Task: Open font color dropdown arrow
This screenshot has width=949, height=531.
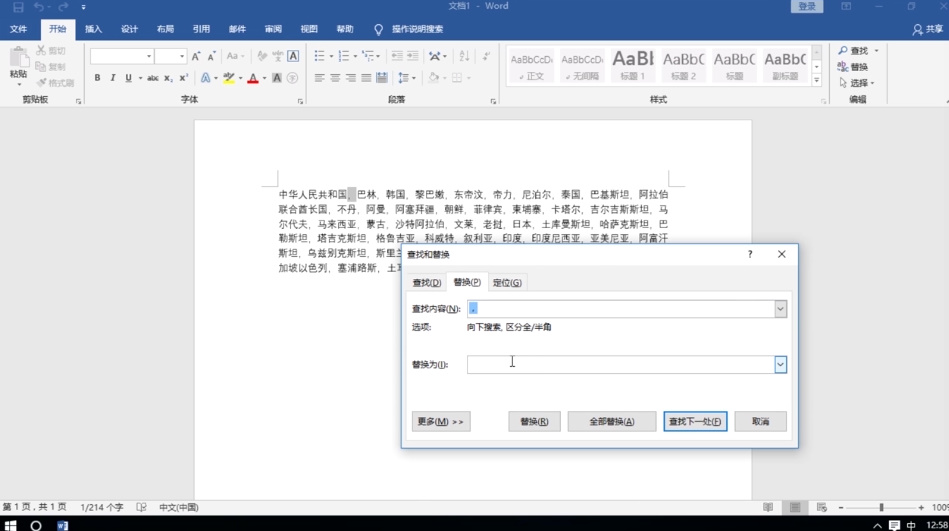Action: (x=264, y=78)
